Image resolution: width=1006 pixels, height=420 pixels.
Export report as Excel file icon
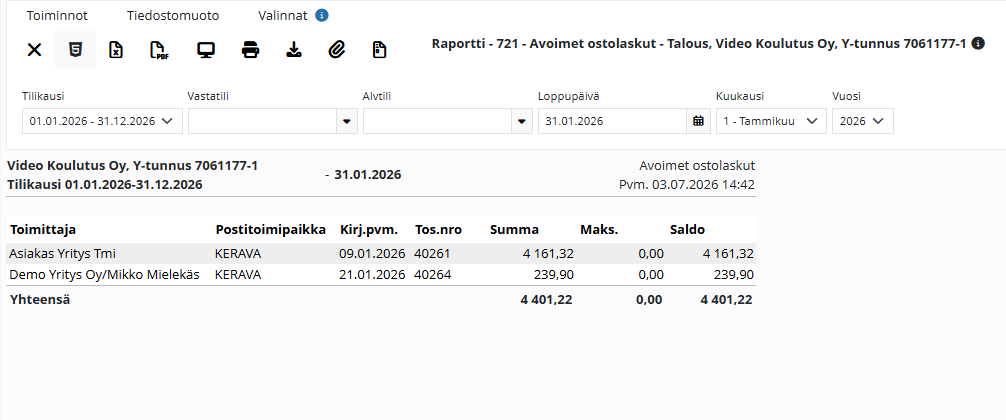[x=115, y=50]
